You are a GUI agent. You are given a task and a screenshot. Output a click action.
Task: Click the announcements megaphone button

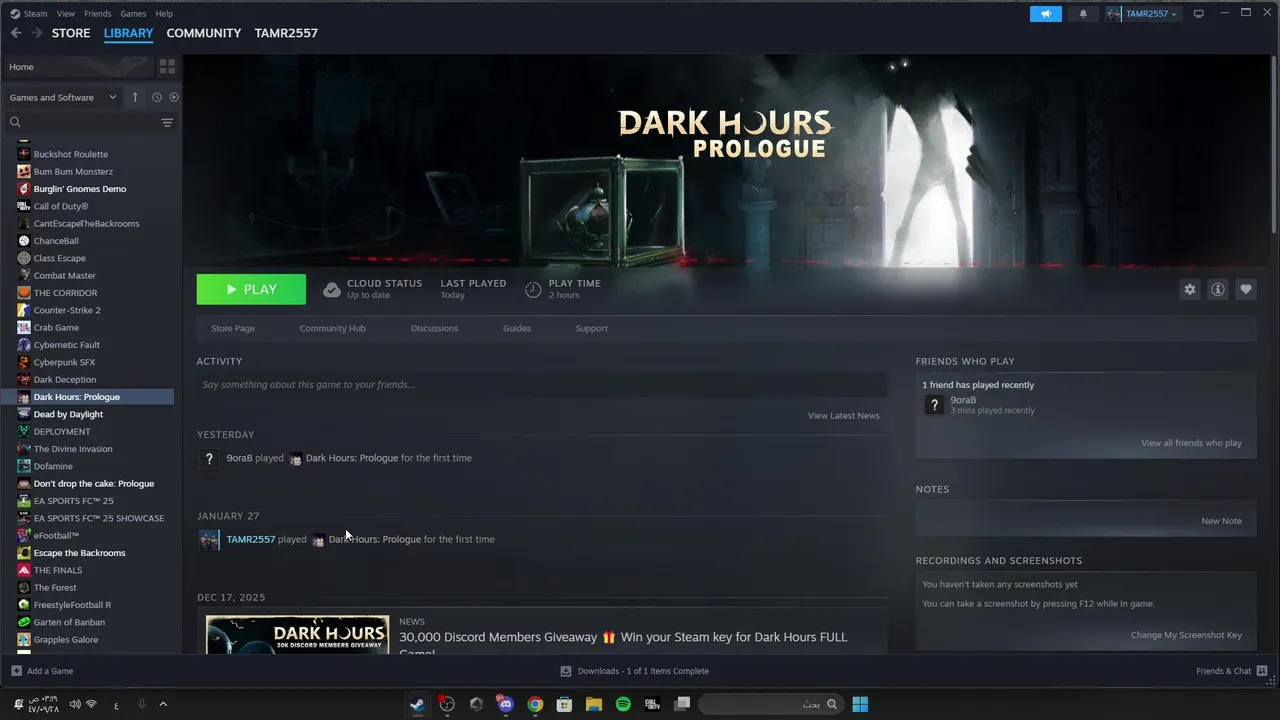(x=1046, y=14)
